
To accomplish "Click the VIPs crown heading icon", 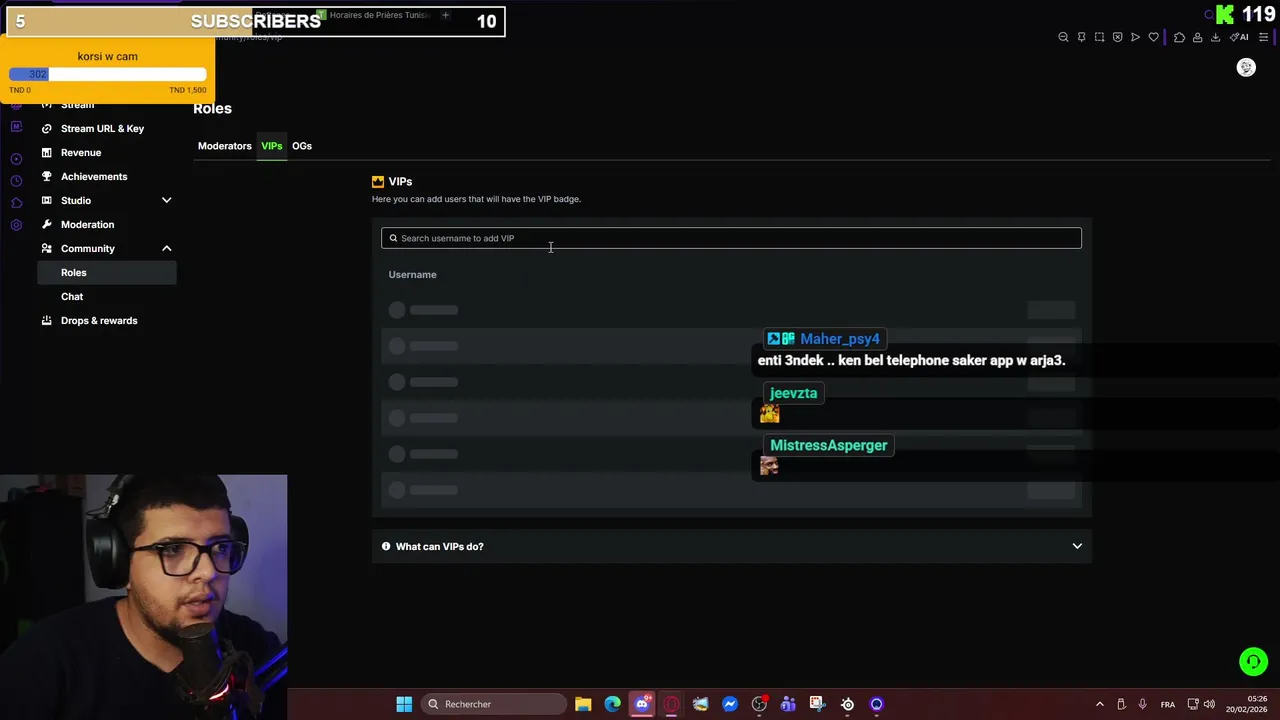I will pyautogui.click(x=378, y=182).
